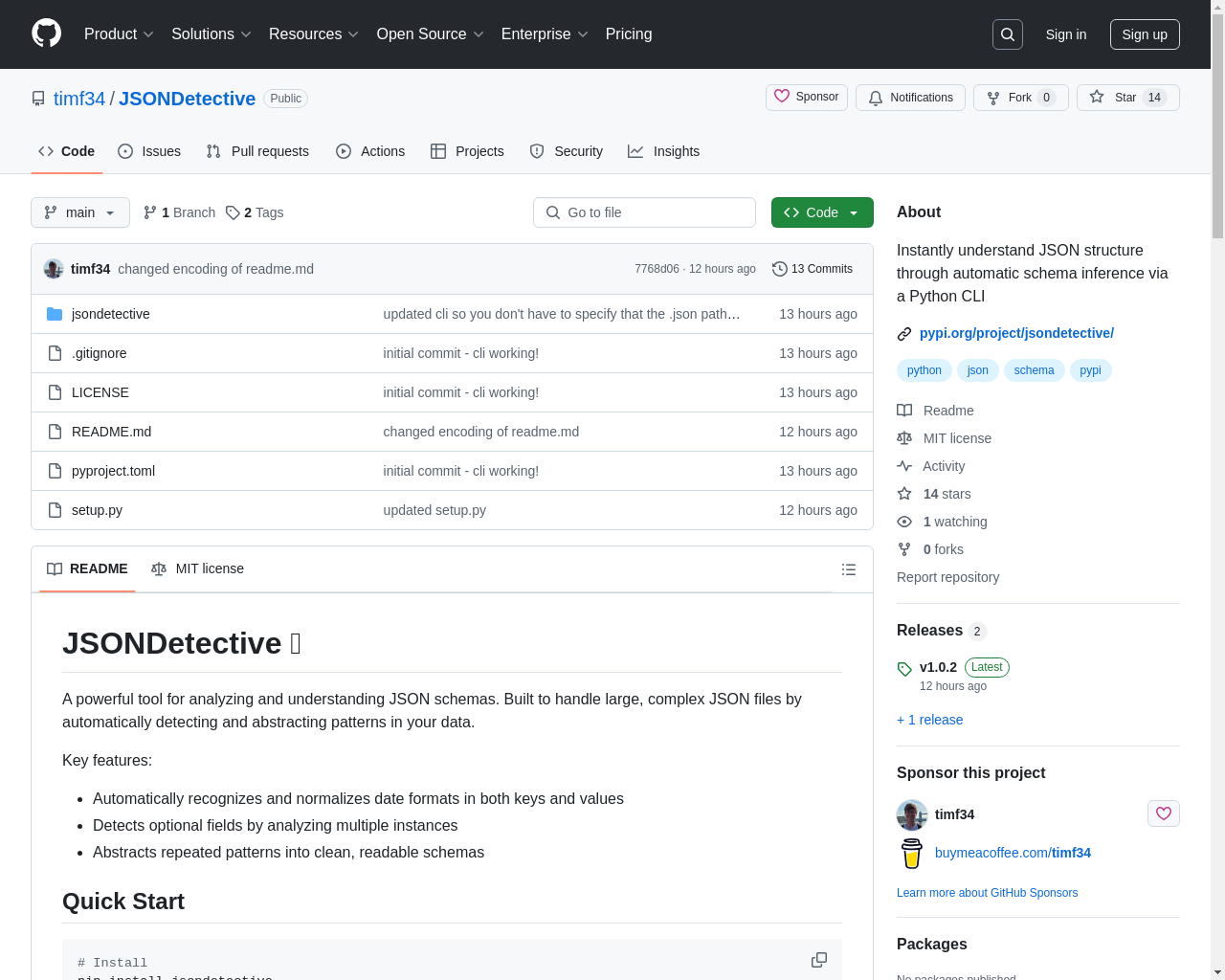Click the timf34 avatar in commit row
Screen dimensions: 1225x980
[54, 269]
